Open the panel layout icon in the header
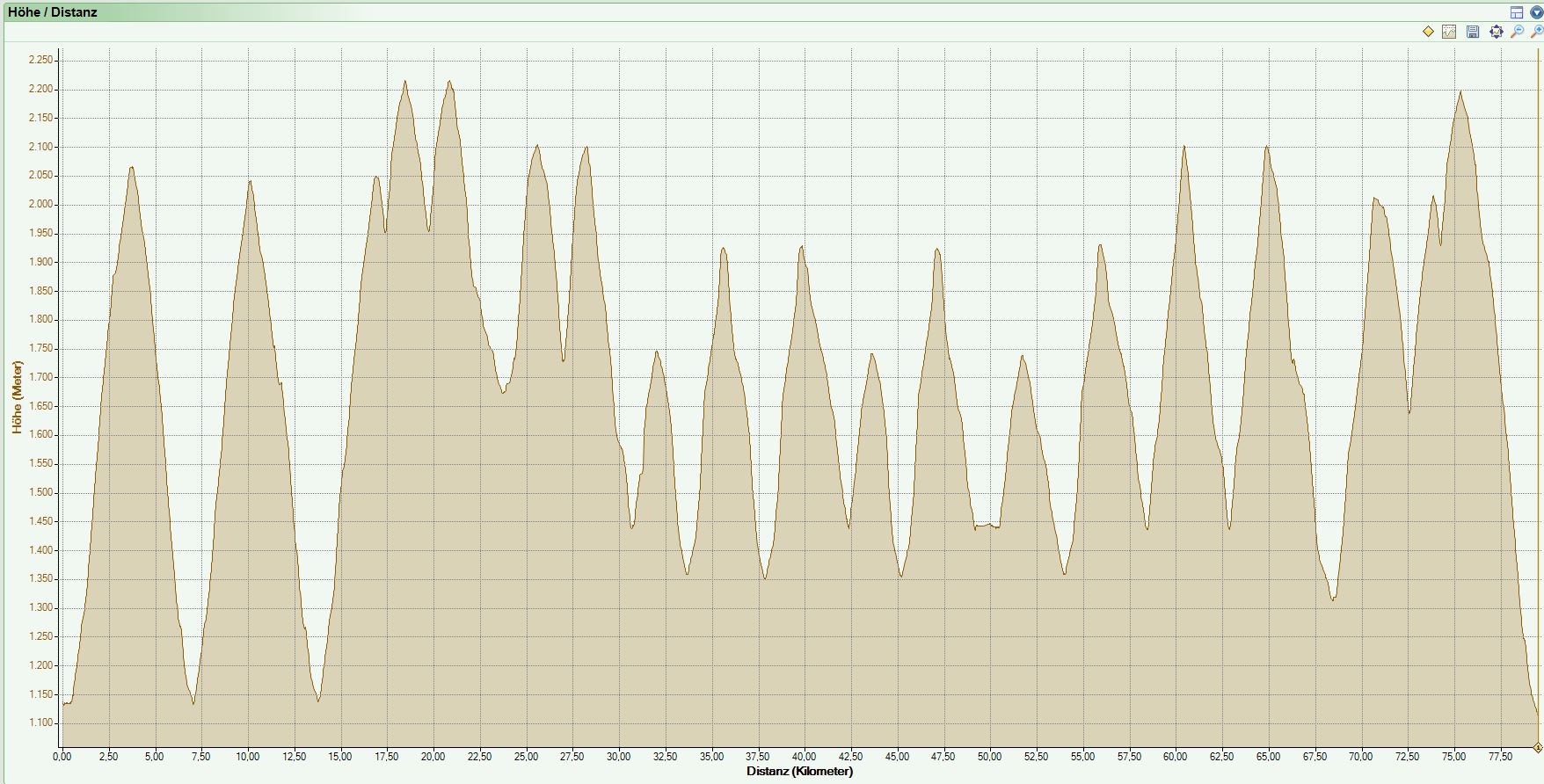This screenshot has height=784, width=1544. pyautogui.click(x=1517, y=12)
